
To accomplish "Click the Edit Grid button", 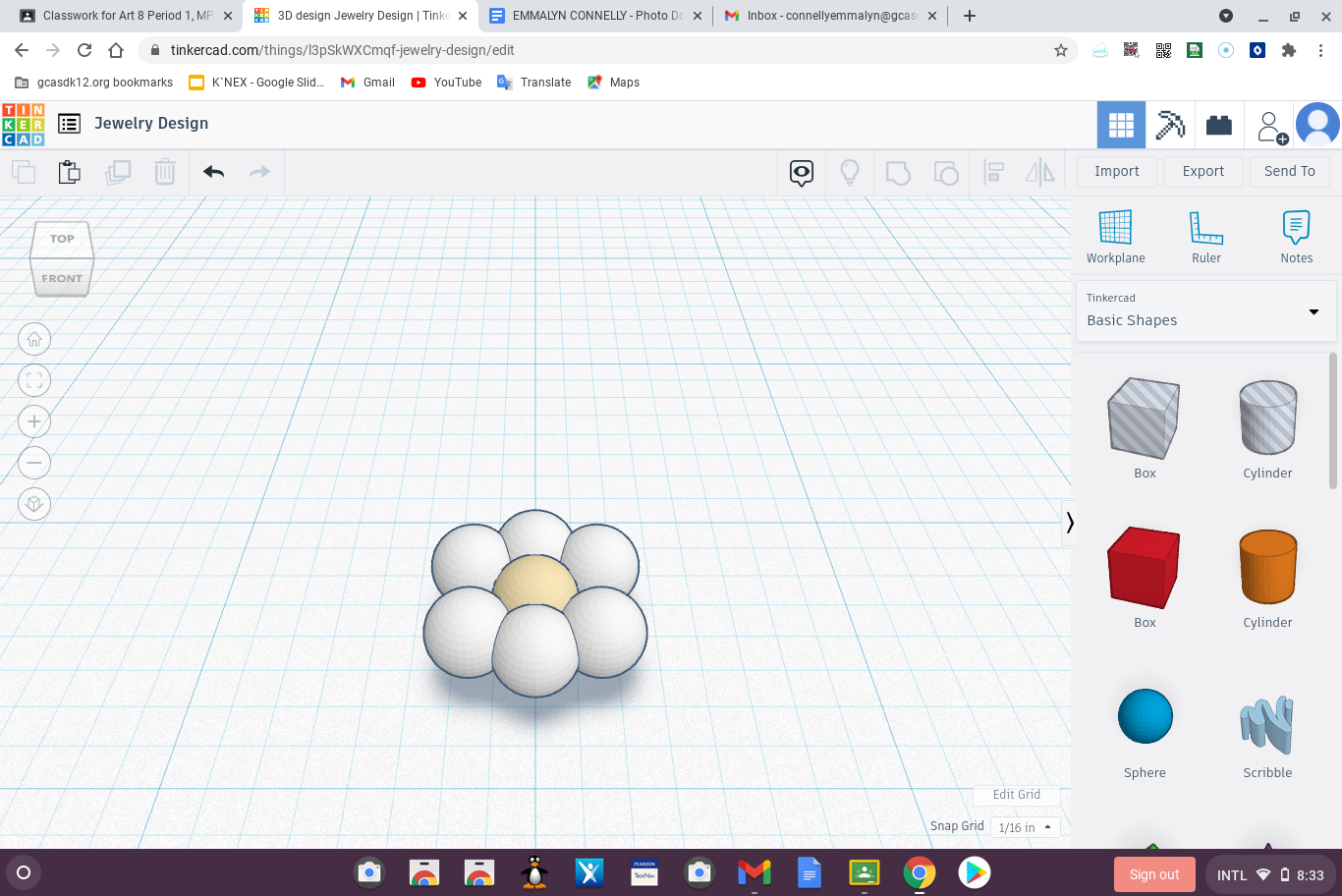I will point(1016,794).
